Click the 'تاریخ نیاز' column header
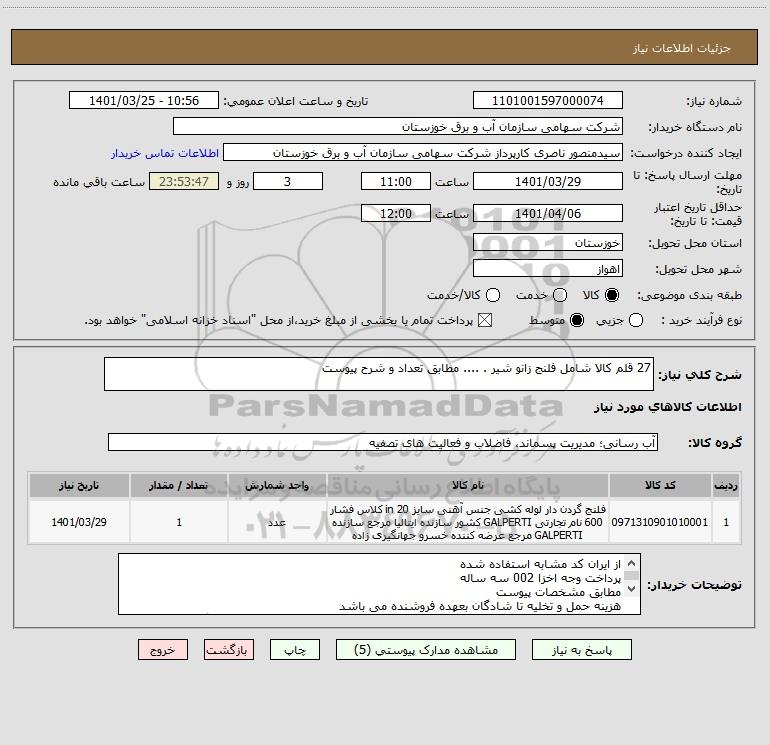The height and width of the screenshot is (745, 770). (x=79, y=485)
